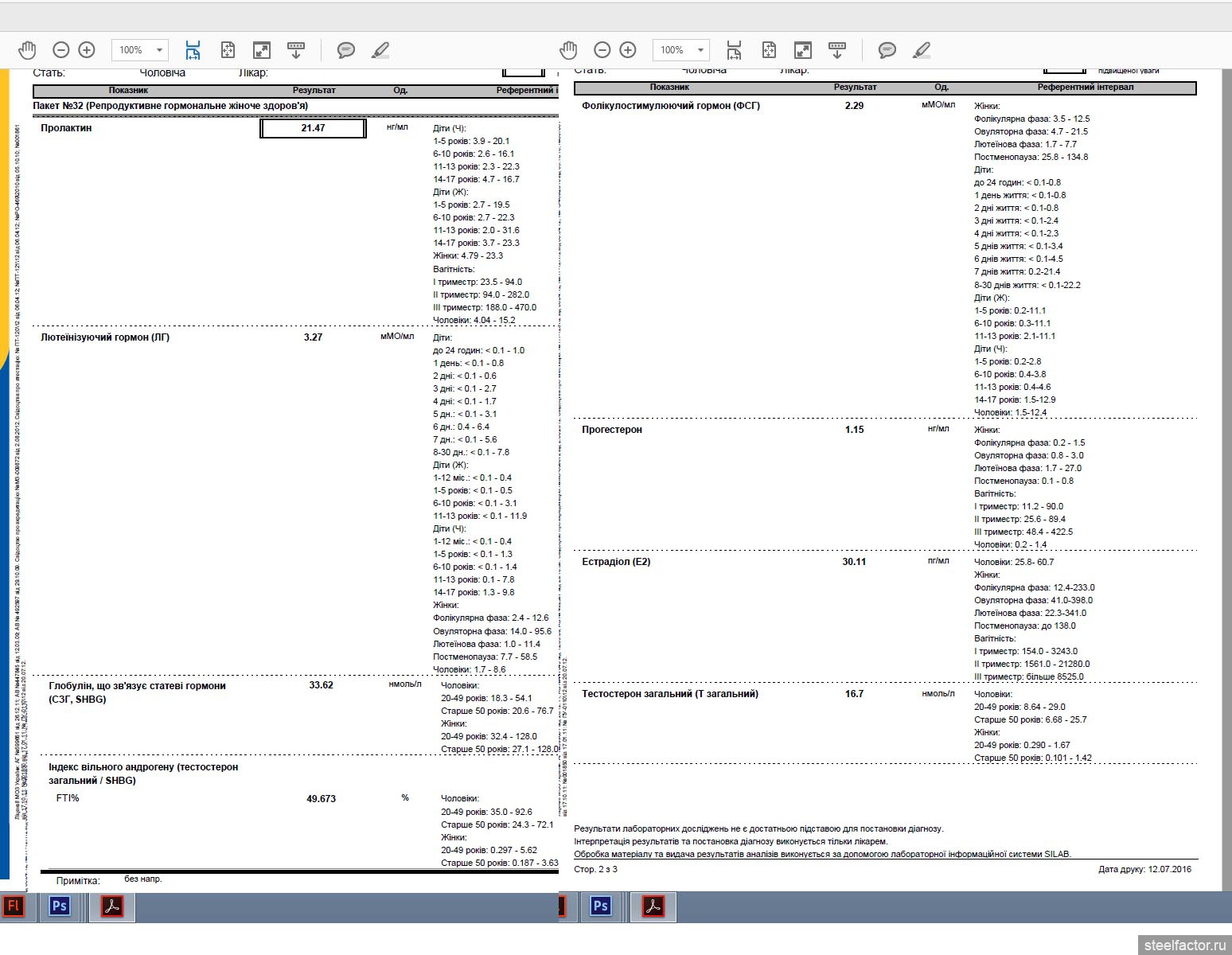Switch right window to full screen mode
This screenshot has width=1232, height=955.
point(803,50)
